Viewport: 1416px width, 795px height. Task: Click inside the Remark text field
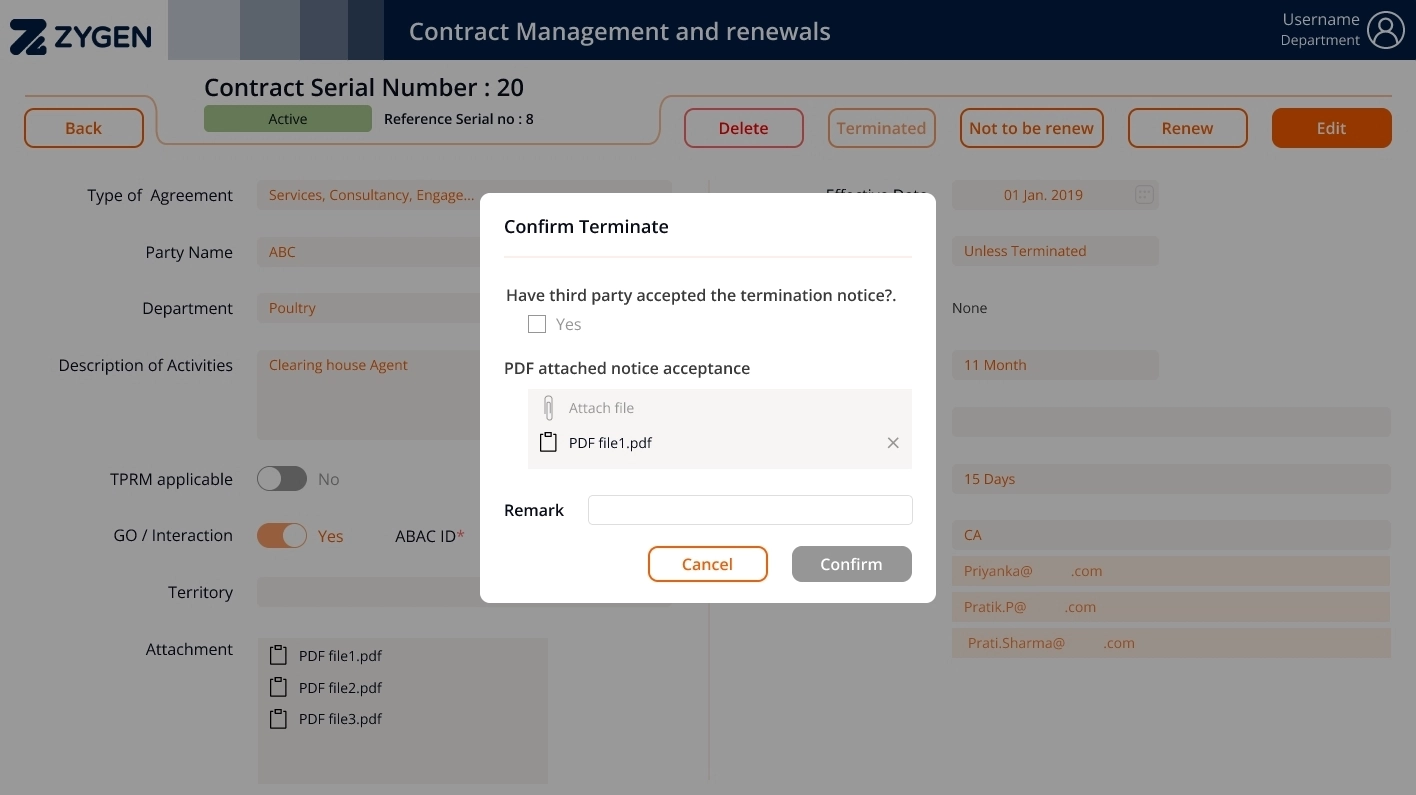point(750,510)
